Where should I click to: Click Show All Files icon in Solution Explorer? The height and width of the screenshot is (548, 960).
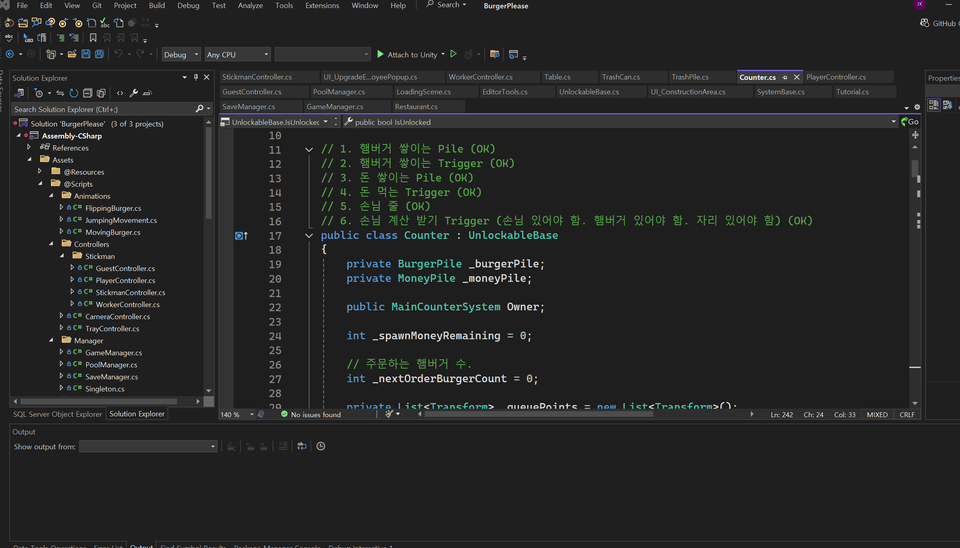pos(101,93)
